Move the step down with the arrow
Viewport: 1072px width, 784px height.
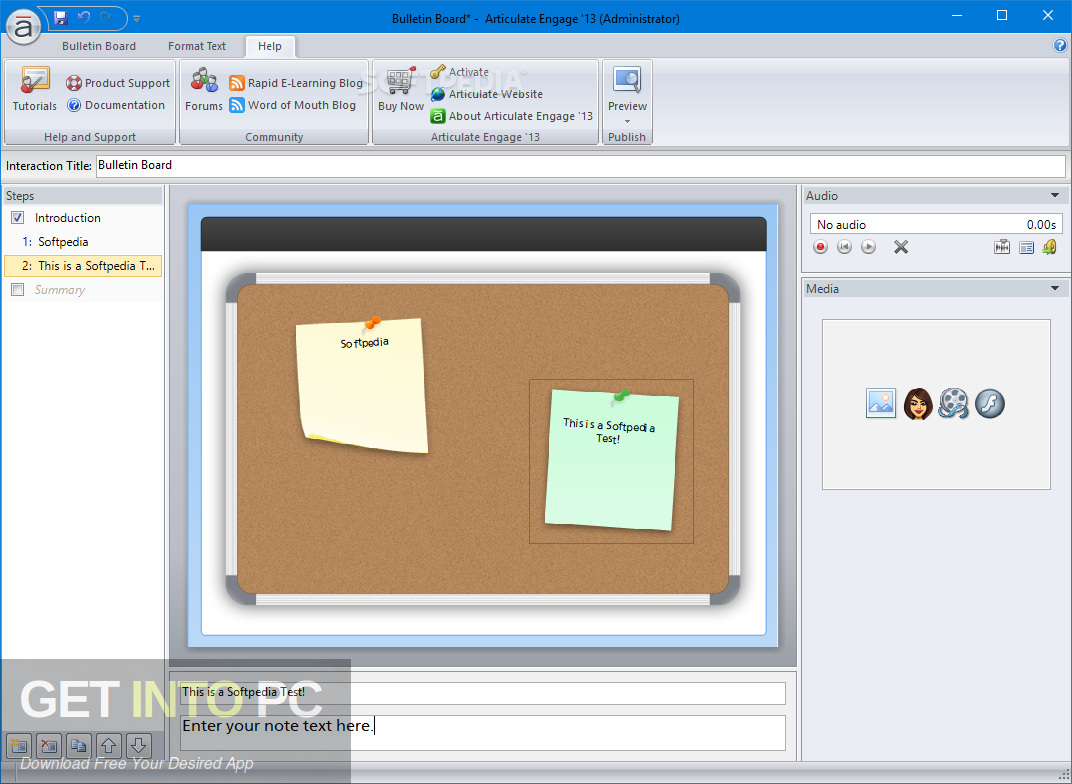[x=139, y=745]
